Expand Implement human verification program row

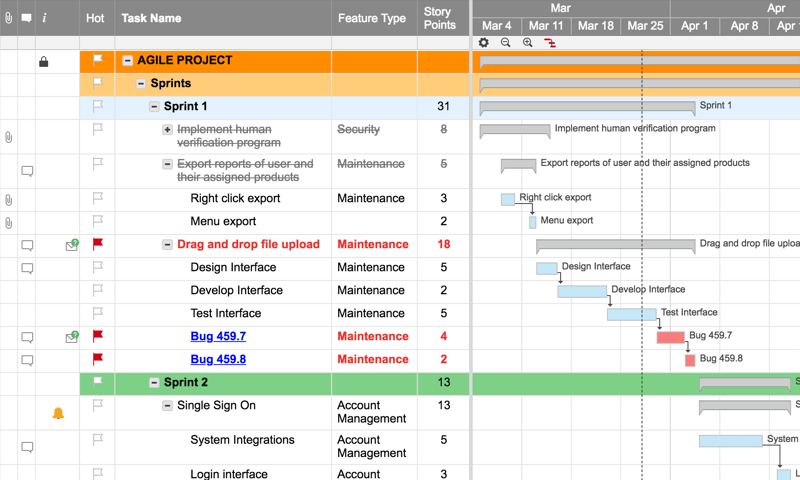point(168,130)
